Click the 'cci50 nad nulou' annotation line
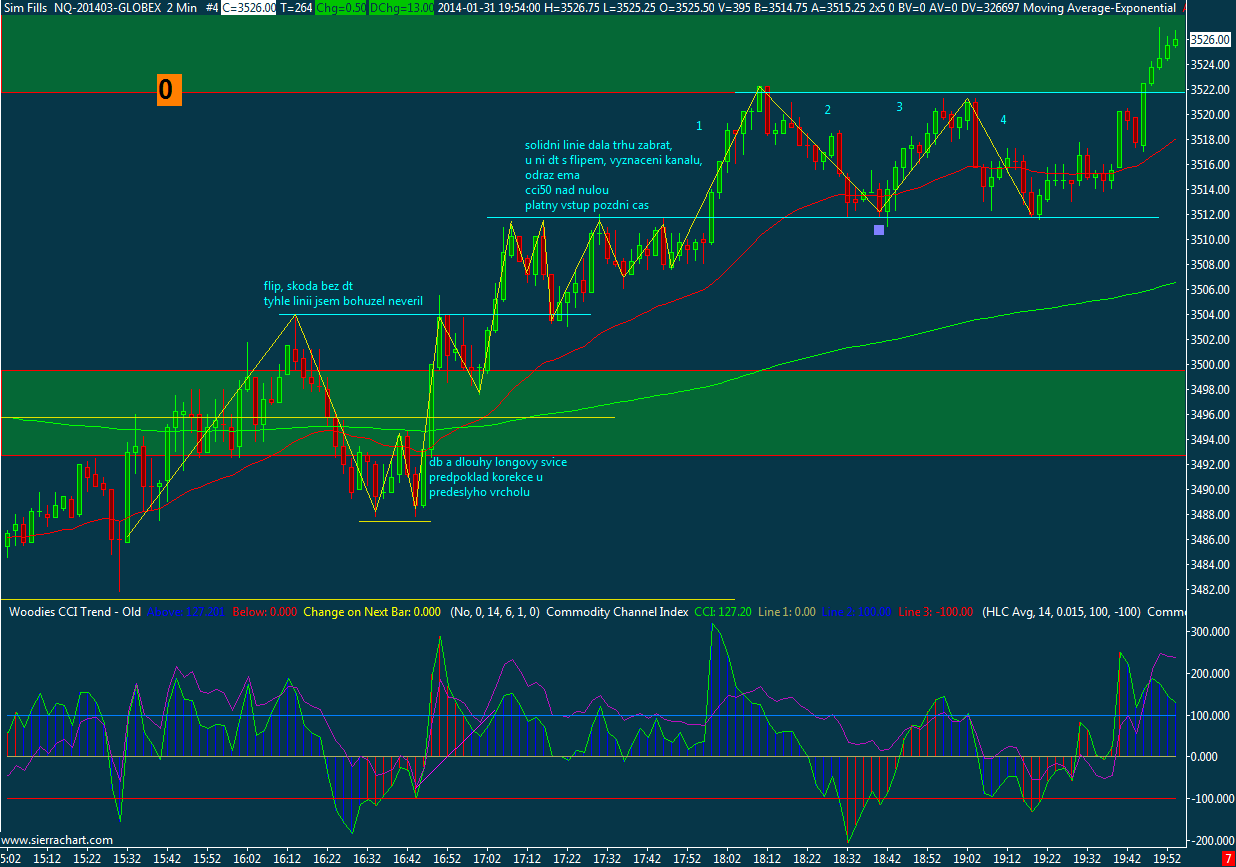This screenshot has width=1236, height=867. click(x=567, y=190)
